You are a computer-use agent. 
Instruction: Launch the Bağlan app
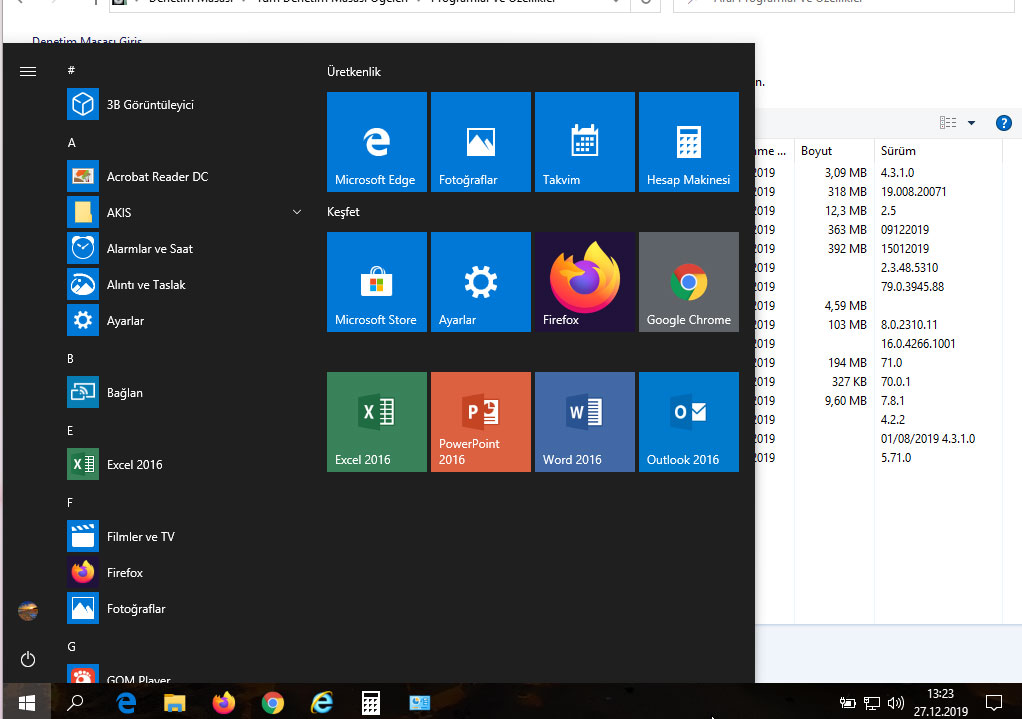[184, 392]
